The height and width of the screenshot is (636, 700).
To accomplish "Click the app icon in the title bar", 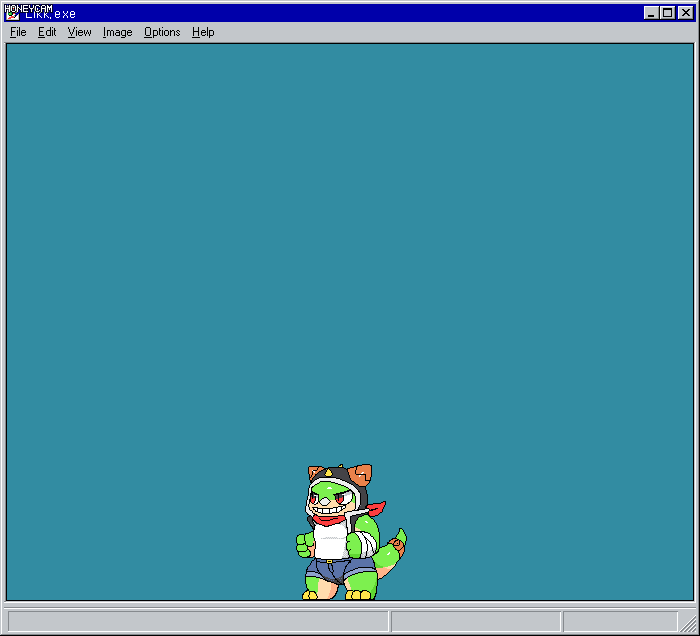I will (12, 13).
